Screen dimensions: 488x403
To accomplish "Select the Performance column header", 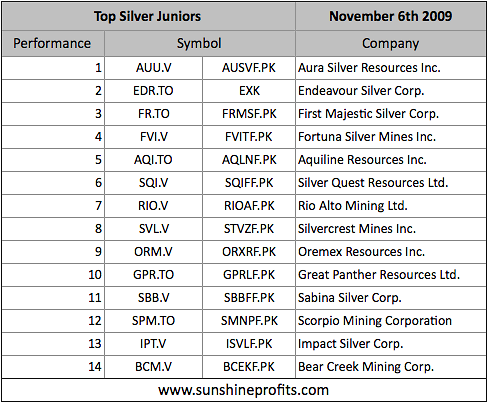I will (53, 43).
